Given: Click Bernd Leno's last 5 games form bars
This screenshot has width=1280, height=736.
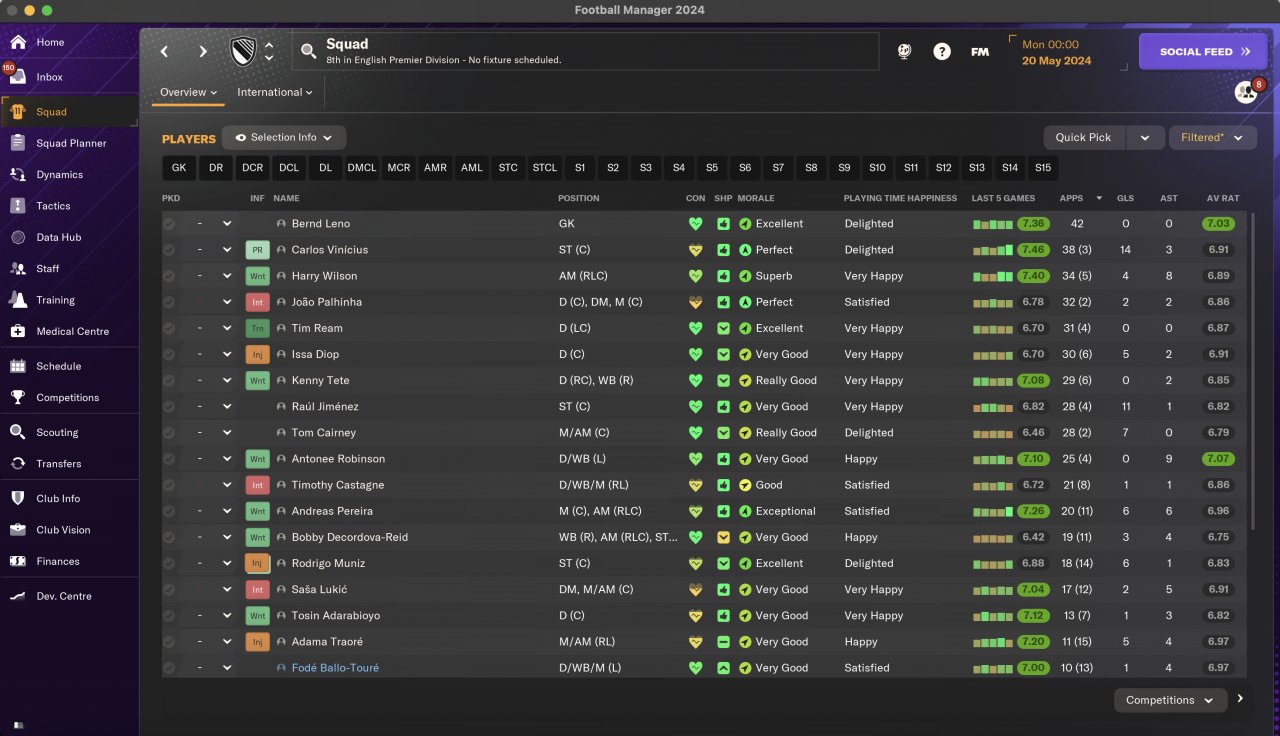Looking at the screenshot, I should pyautogui.click(x=994, y=224).
